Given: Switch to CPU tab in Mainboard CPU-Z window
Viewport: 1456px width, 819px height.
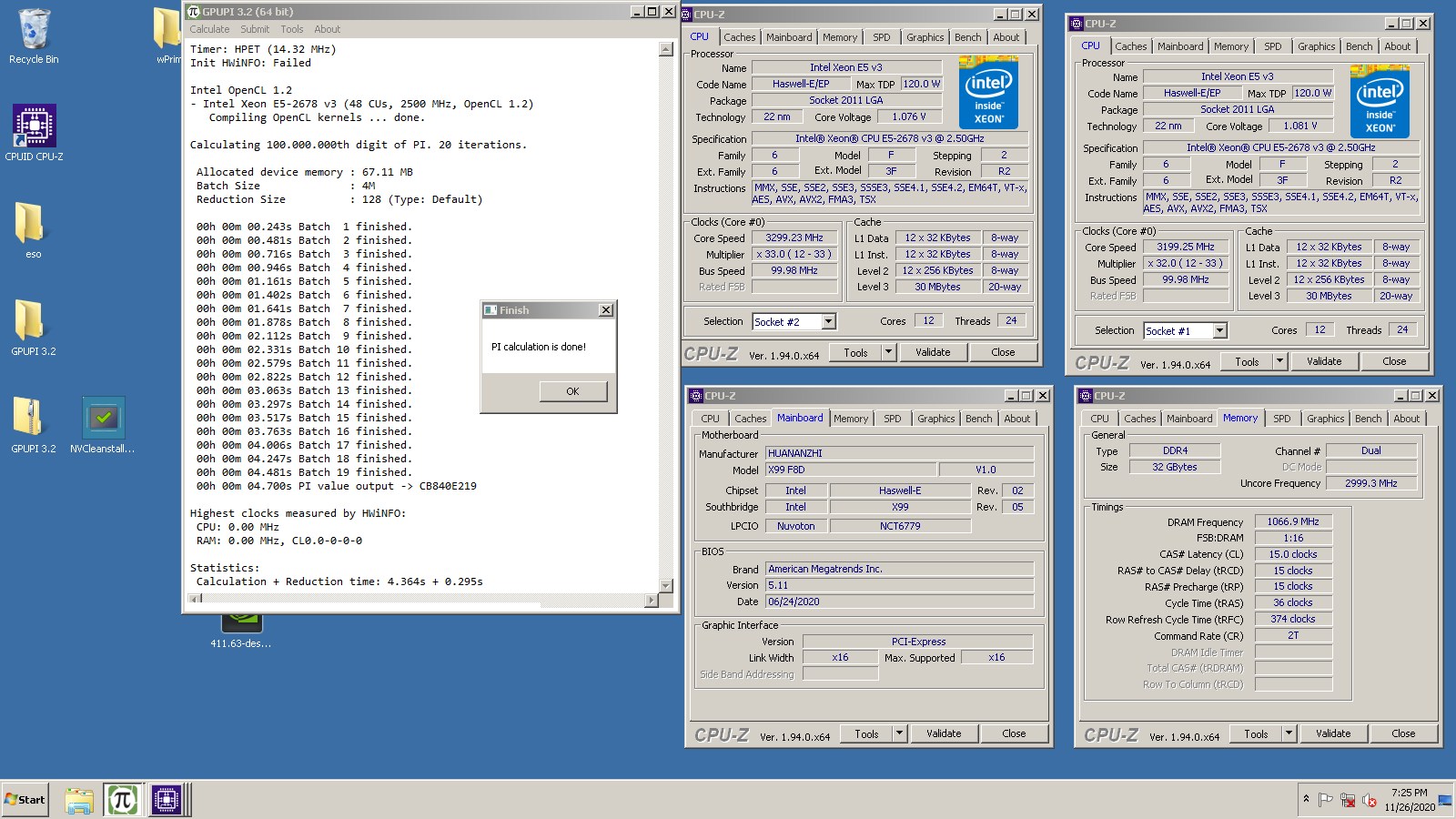Looking at the screenshot, I should tap(710, 419).
